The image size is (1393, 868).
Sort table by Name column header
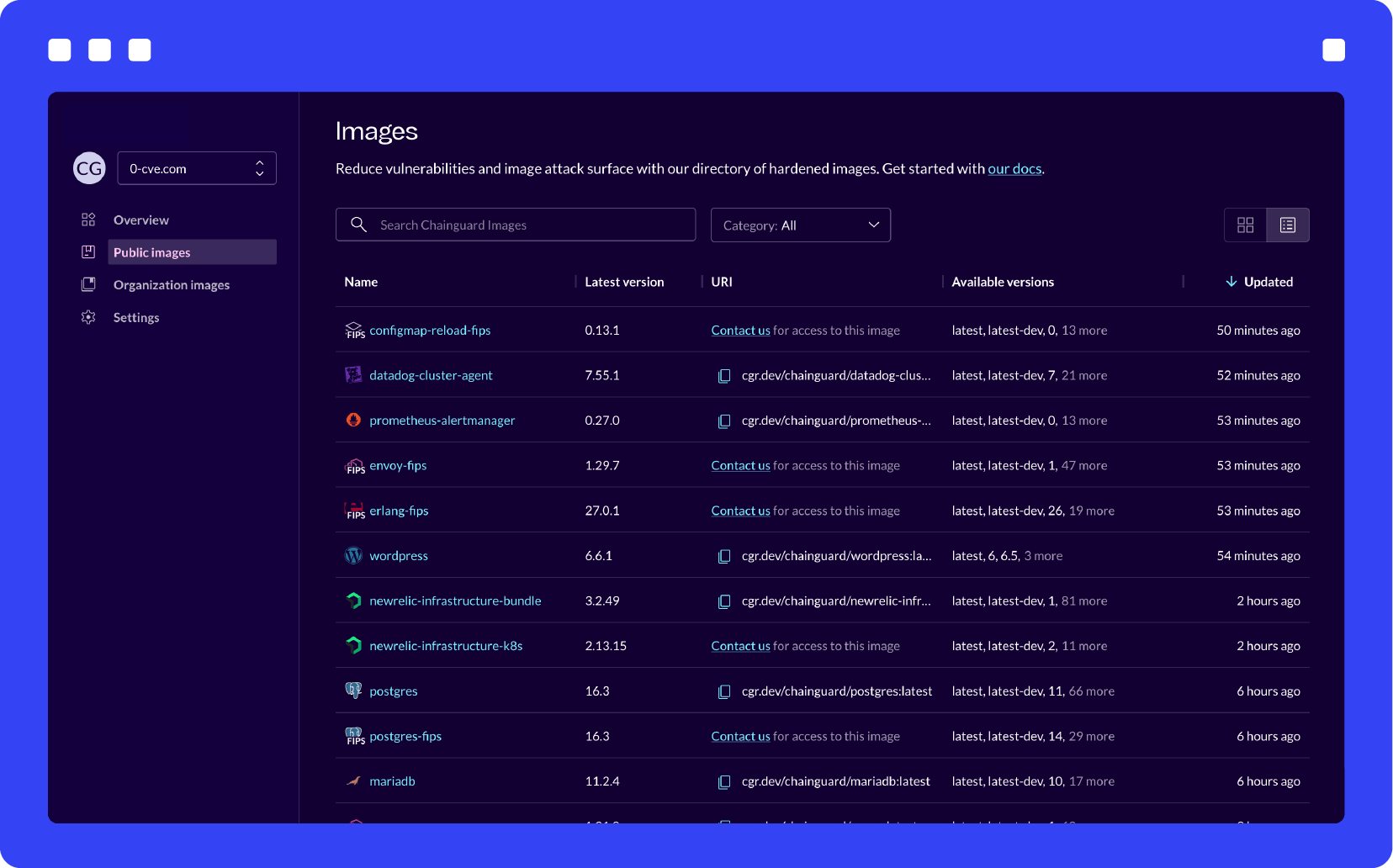pyautogui.click(x=361, y=282)
